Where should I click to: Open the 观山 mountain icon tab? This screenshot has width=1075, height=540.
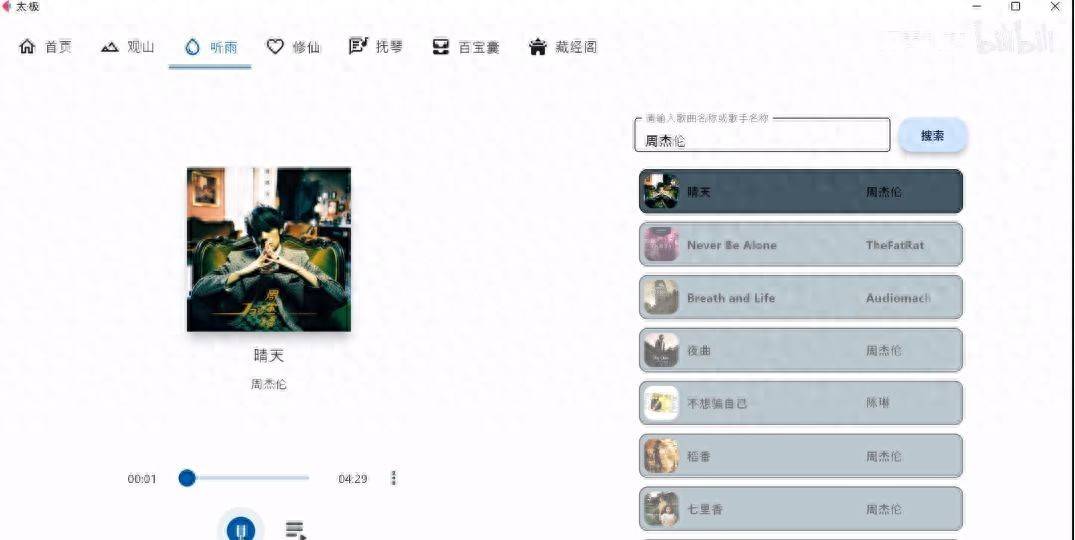coord(110,47)
